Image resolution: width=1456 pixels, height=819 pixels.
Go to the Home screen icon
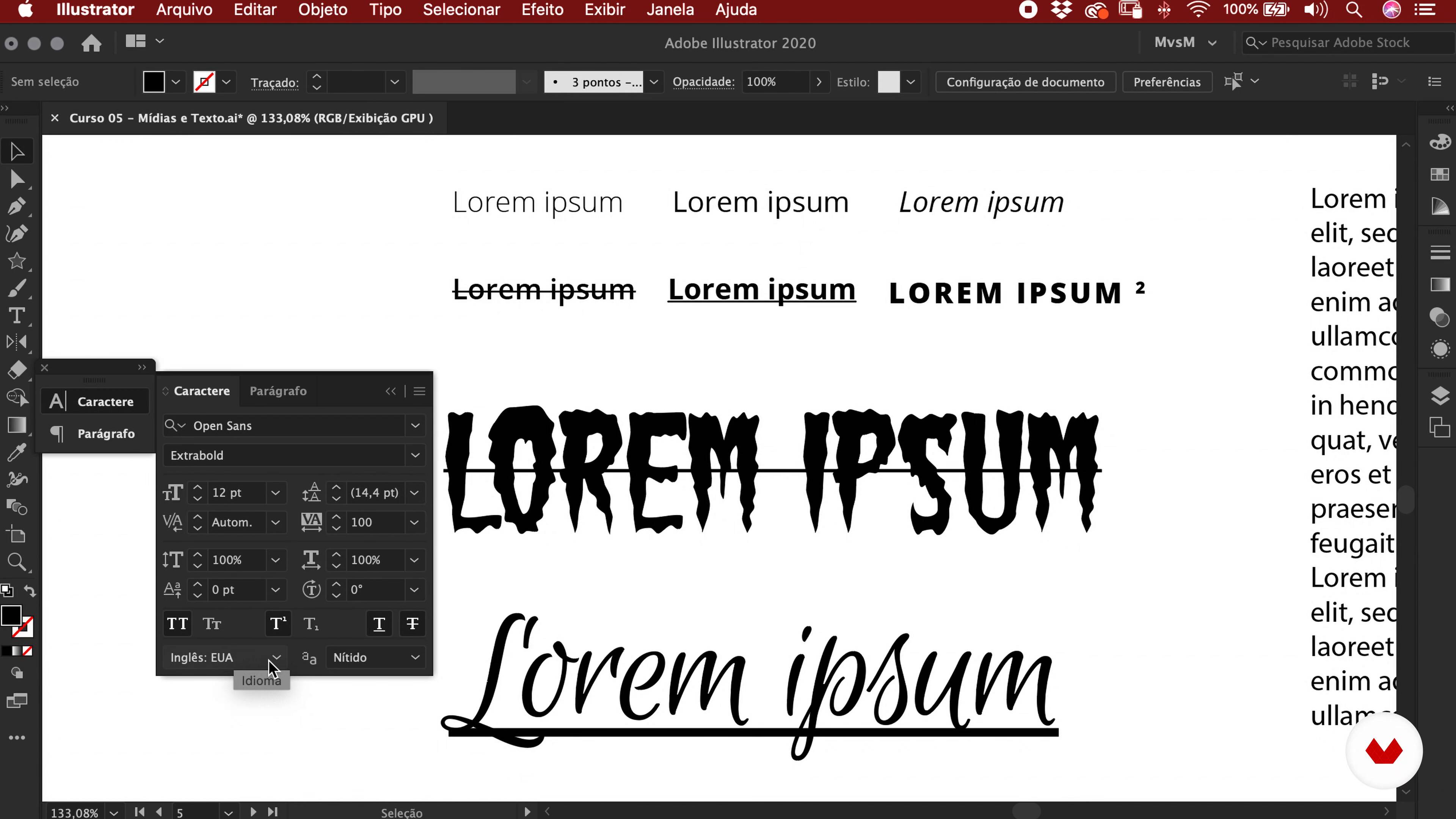pyautogui.click(x=91, y=43)
